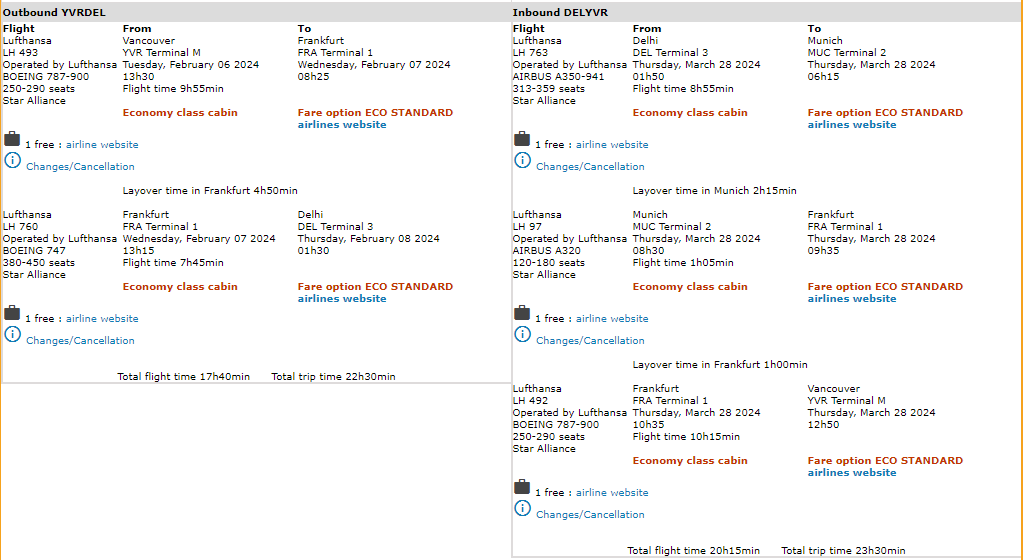The width and height of the screenshot is (1023, 560).
Task: Open Changes/Cancellation for Munich to Frankfurt flight
Action: click(x=590, y=341)
